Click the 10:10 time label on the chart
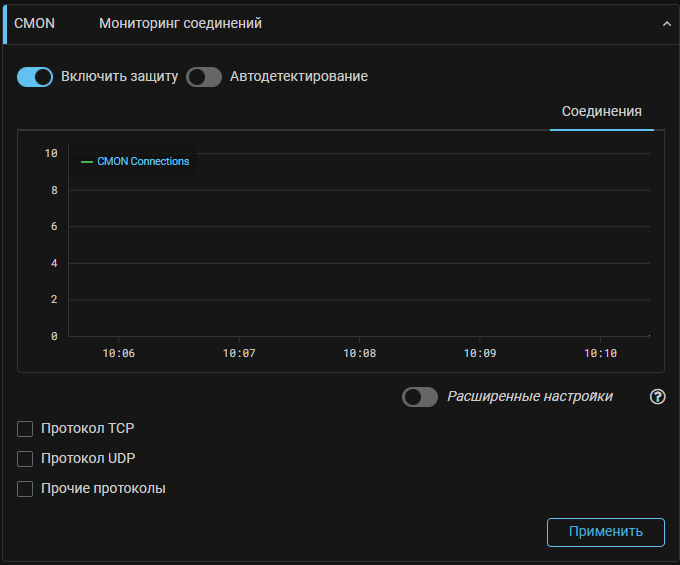Screen dimensions: 680x565 (600, 353)
